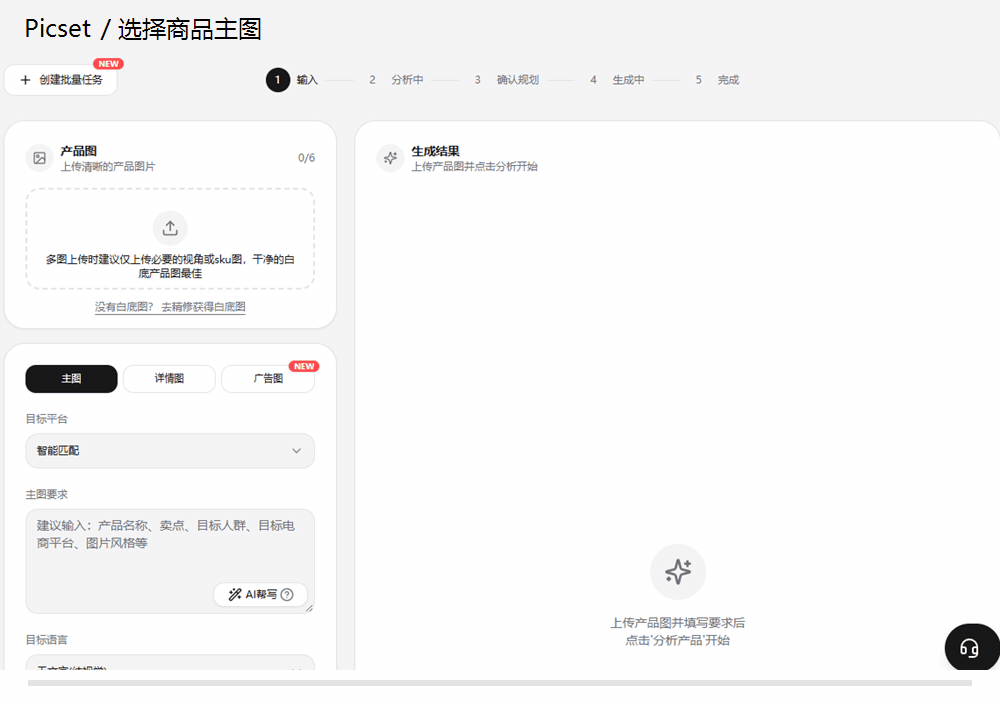
Task: Select the 主图 tab
Action: (x=71, y=379)
